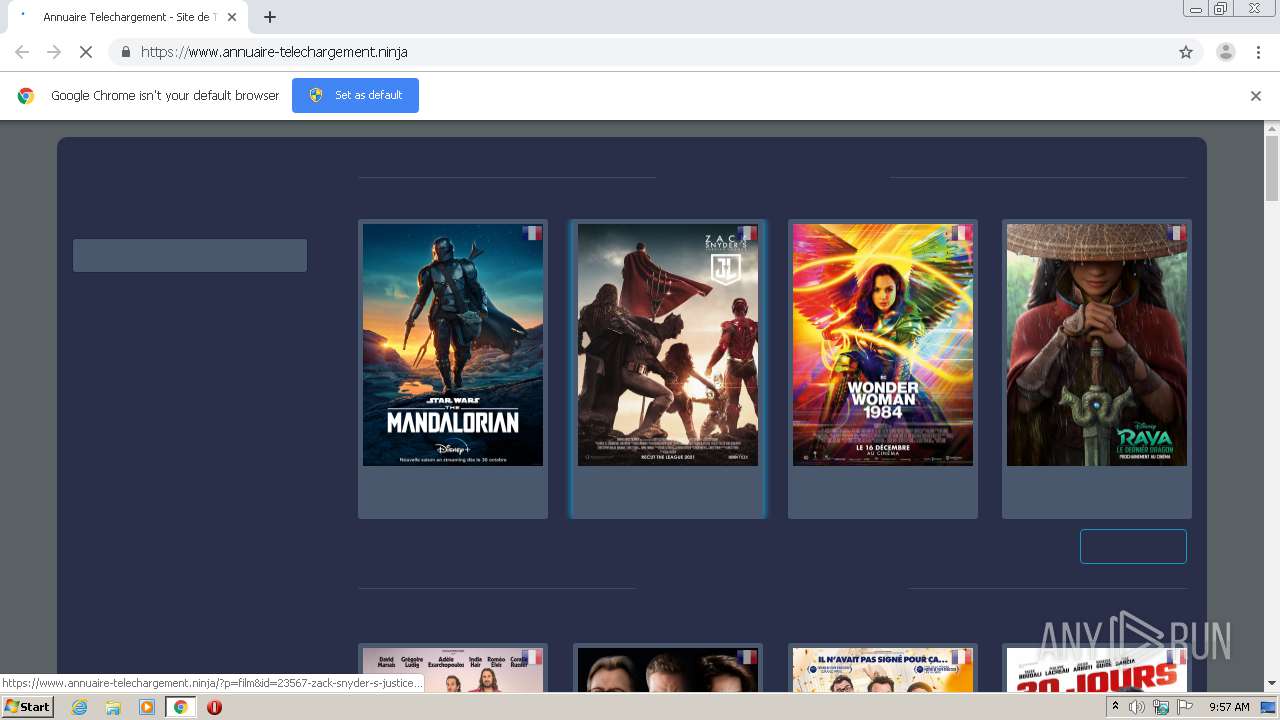
Task: Click scrollbar up arrow
Action: [x=1272, y=128]
